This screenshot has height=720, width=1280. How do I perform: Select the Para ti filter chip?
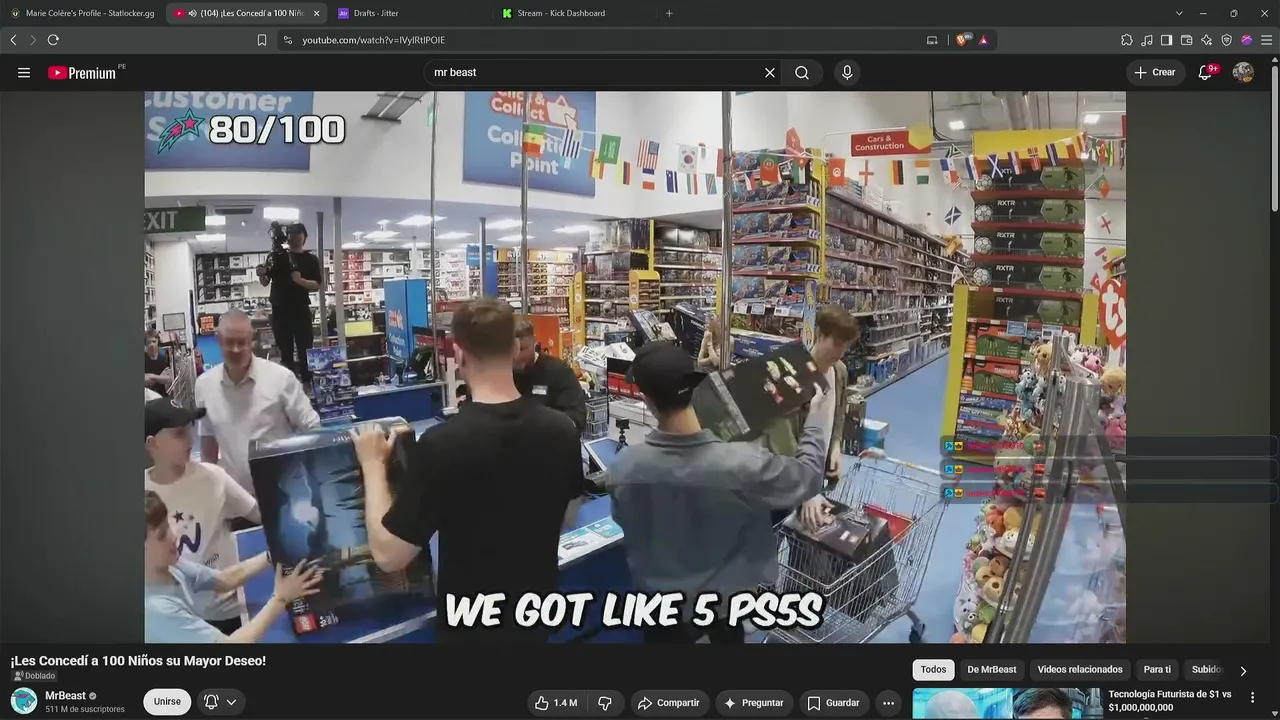point(1157,670)
